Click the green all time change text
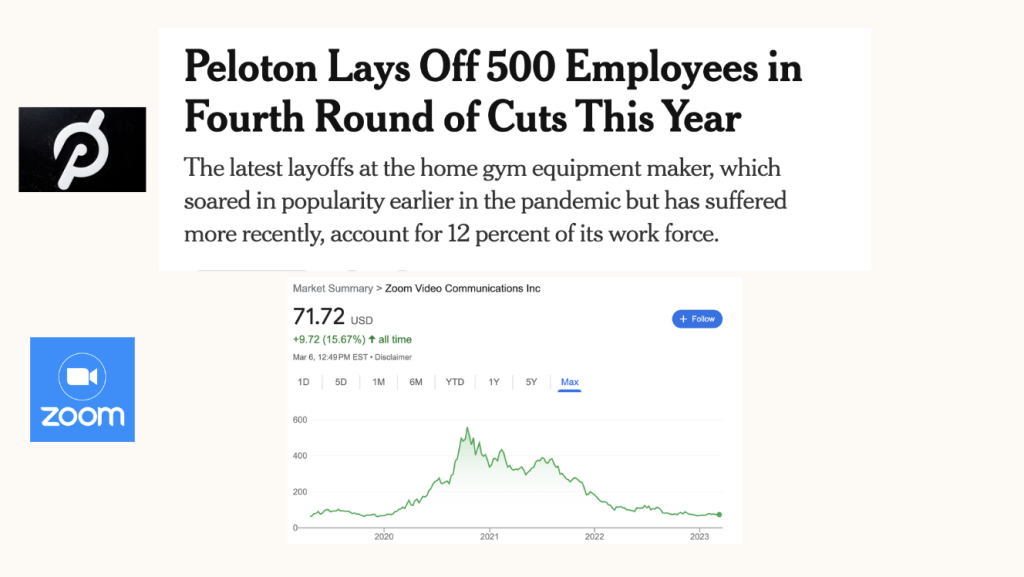The width and height of the screenshot is (1024, 577). click(352, 339)
